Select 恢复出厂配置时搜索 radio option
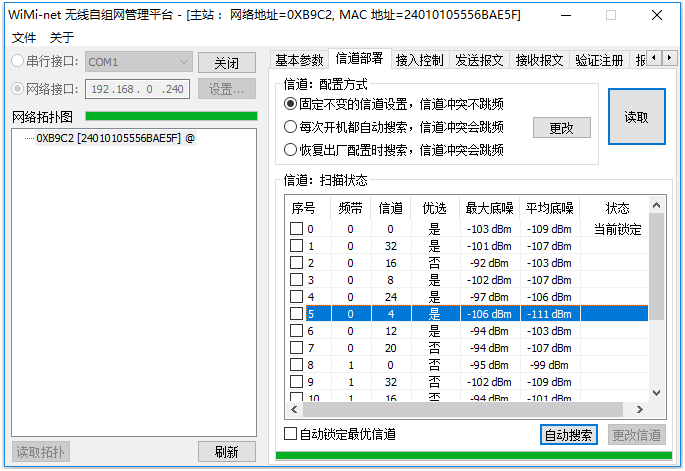This screenshot has height=471, width=685. click(x=291, y=150)
